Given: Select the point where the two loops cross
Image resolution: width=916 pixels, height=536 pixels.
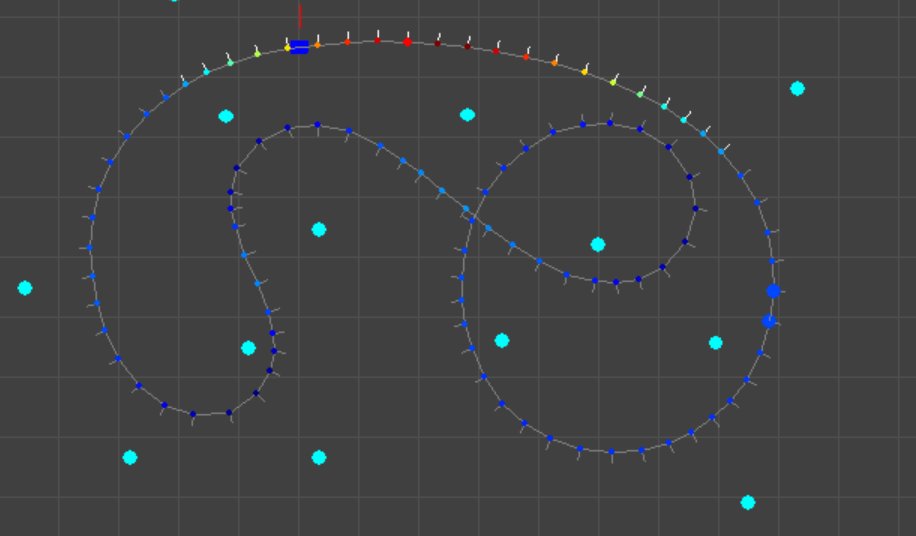Looking at the screenshot, I should click(x=472, y=217).
